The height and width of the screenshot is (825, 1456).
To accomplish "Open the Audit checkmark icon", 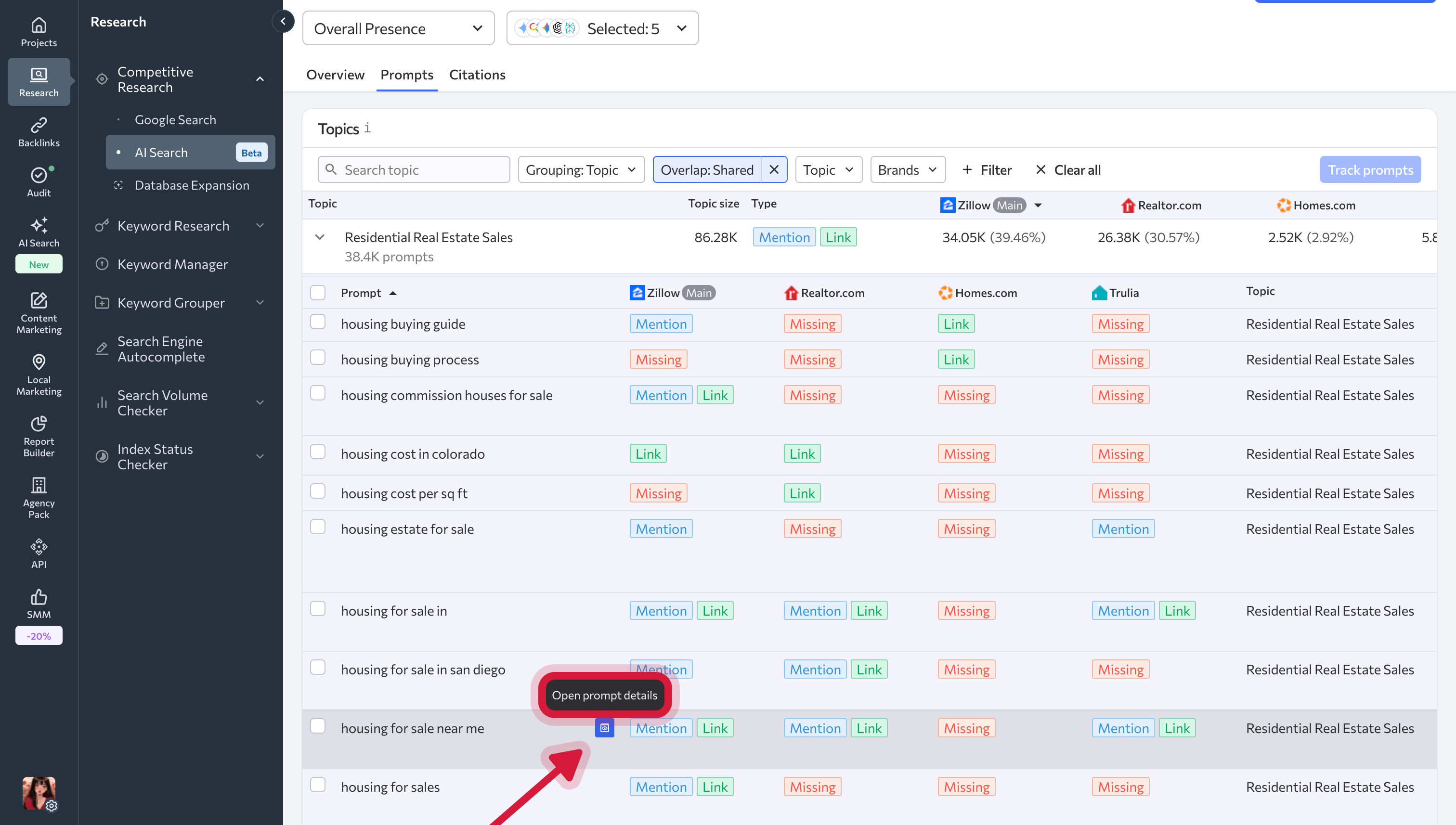I will click(39, 175).
